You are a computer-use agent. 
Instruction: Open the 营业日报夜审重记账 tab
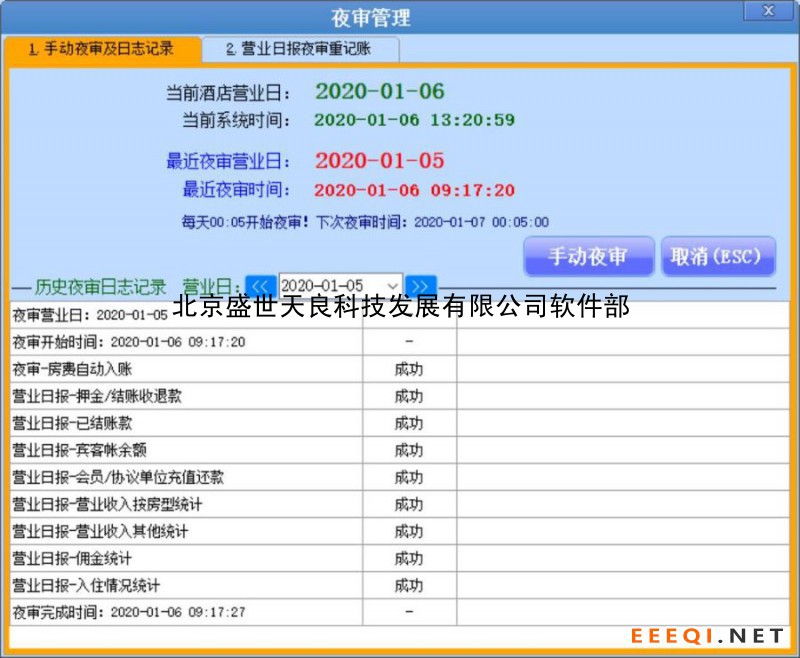click(x=301, y=49)
